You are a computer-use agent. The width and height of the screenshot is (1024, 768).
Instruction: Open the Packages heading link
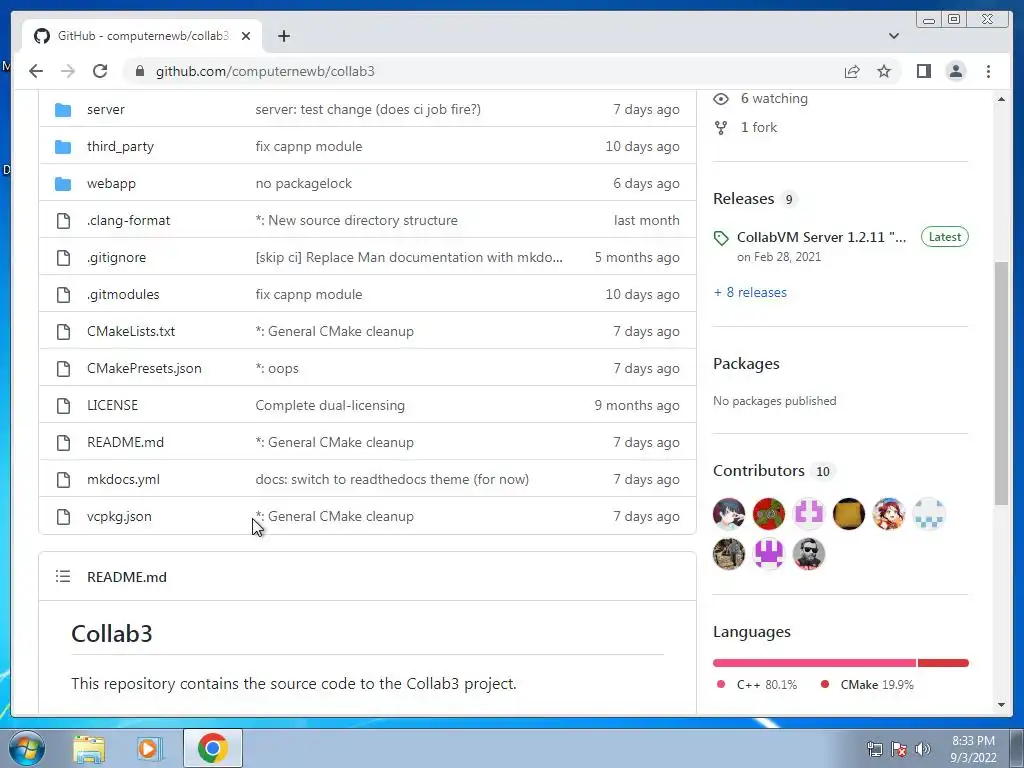[x=746, y=364]
